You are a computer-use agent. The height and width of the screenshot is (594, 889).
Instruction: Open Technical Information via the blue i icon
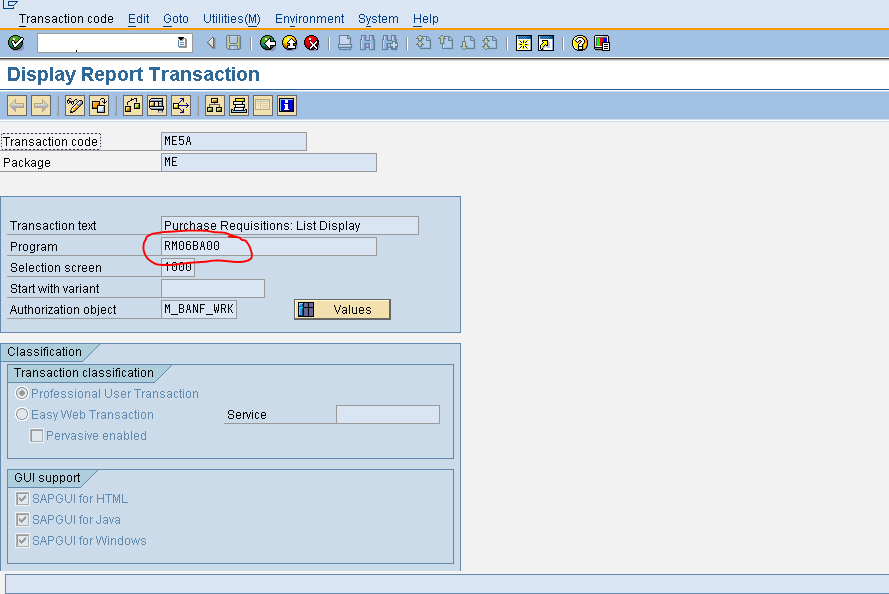[x=286, y=105]
